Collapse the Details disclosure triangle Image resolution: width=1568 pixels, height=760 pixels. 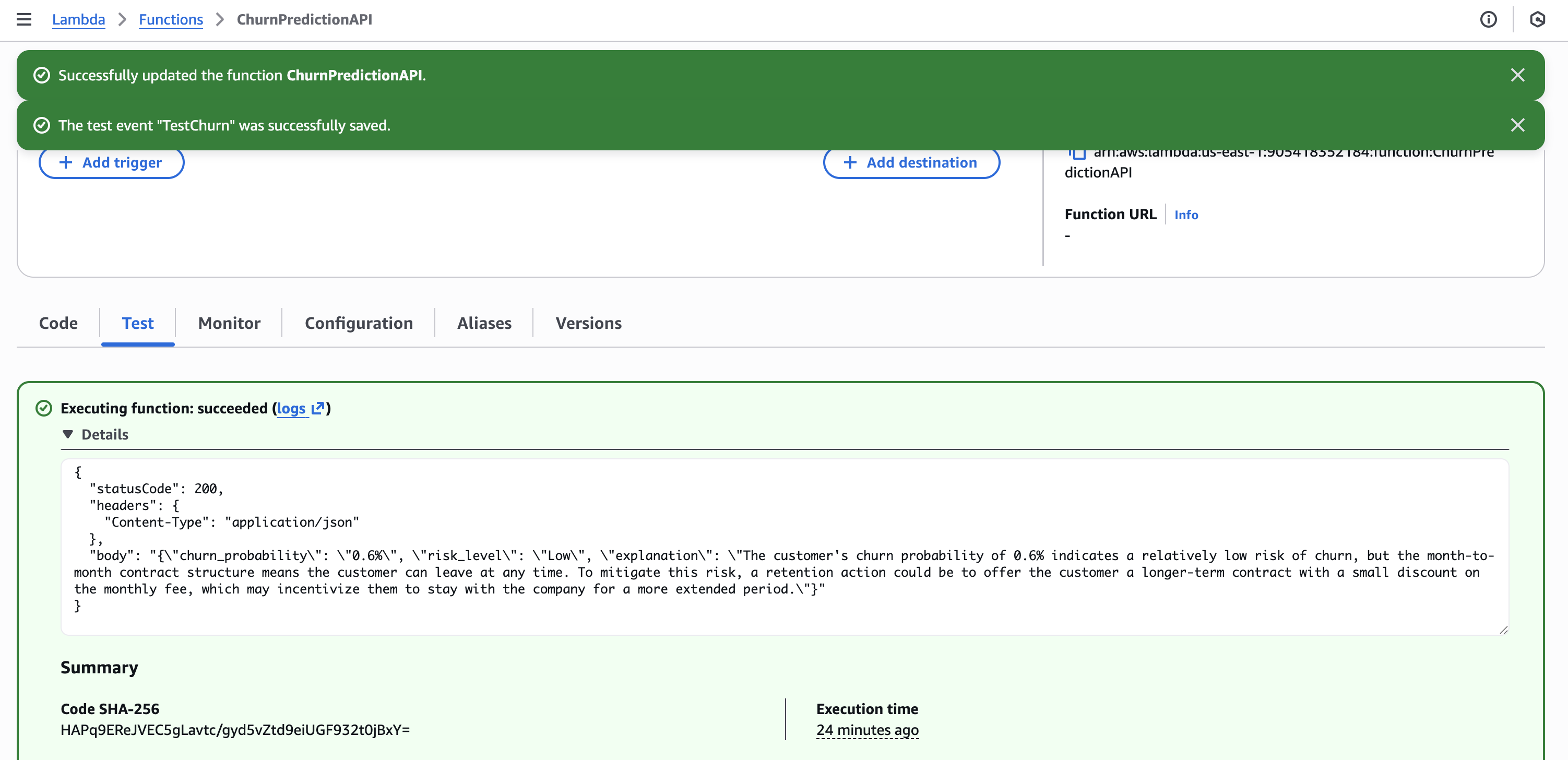pyautogui.click(x=67, y=434)
